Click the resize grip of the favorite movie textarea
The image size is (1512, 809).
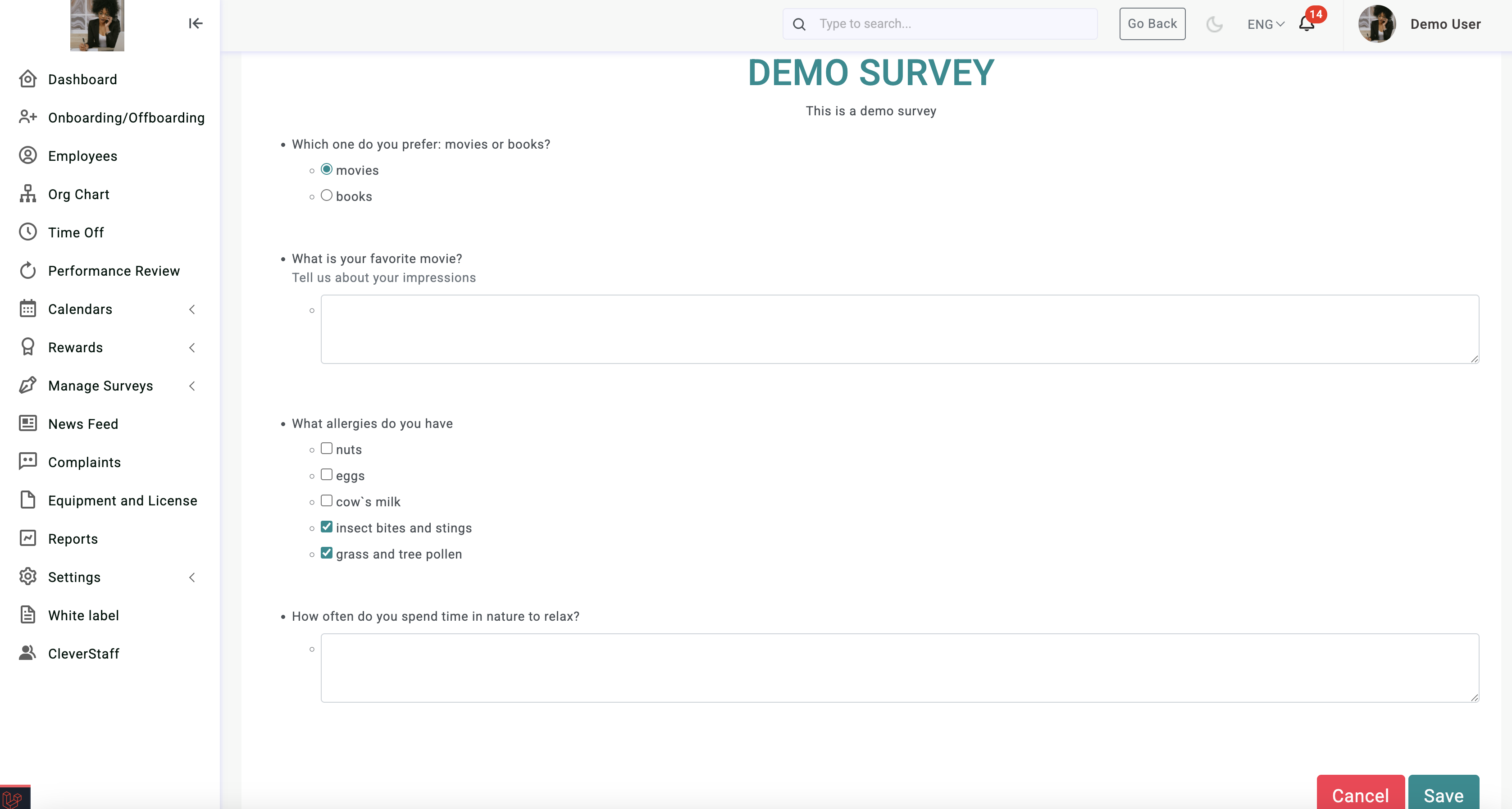pos(1474,359)
